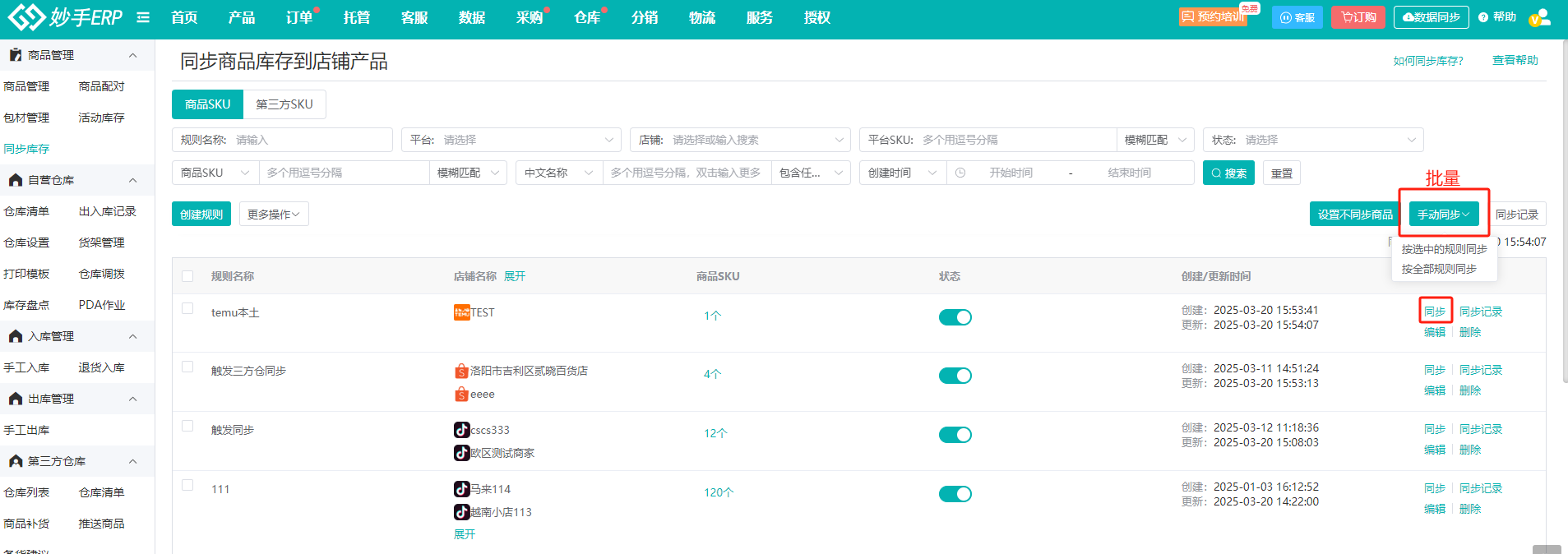Click the 平台SKU input field
This screenshot has width=1568, height=554.
[x=988, y=140]
